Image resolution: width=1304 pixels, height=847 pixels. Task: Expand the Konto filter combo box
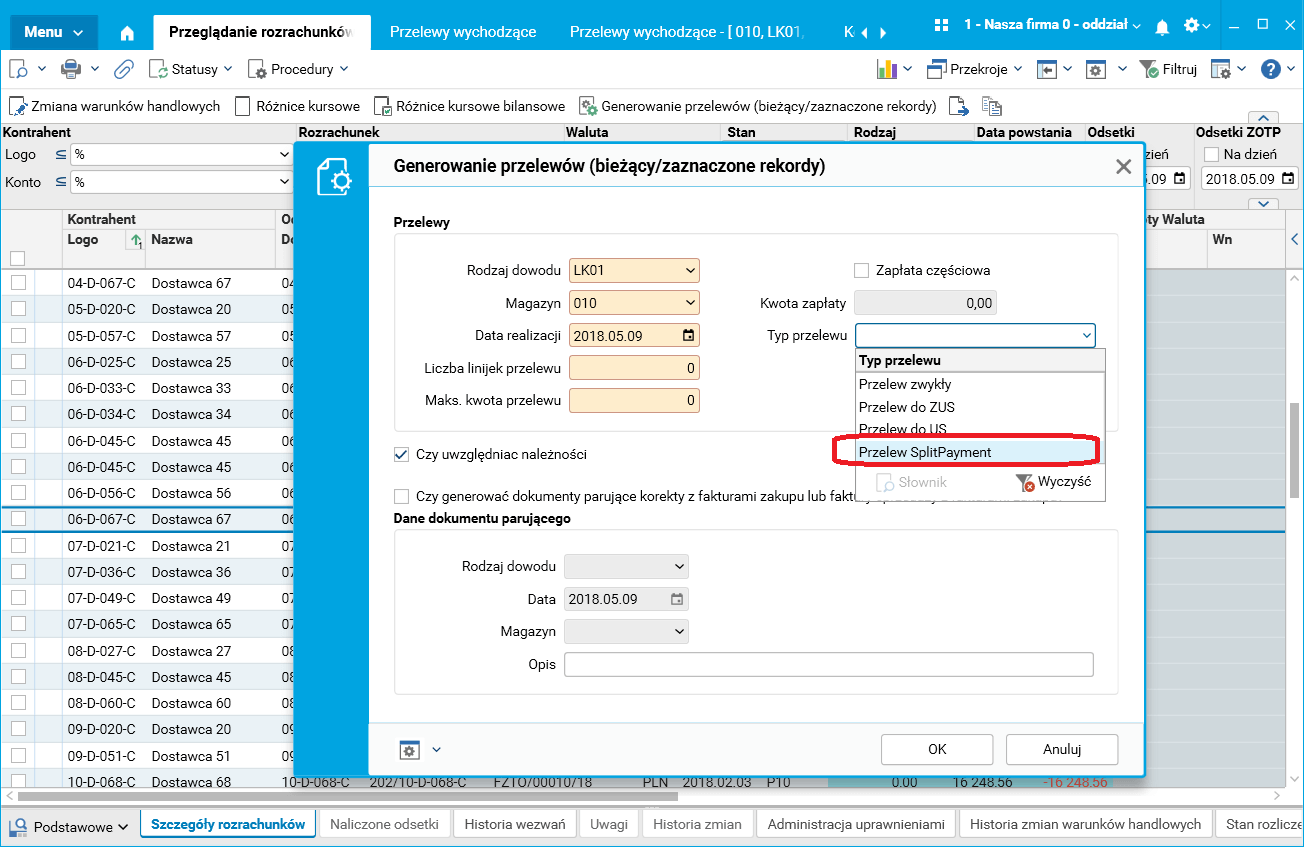[282, 182]
